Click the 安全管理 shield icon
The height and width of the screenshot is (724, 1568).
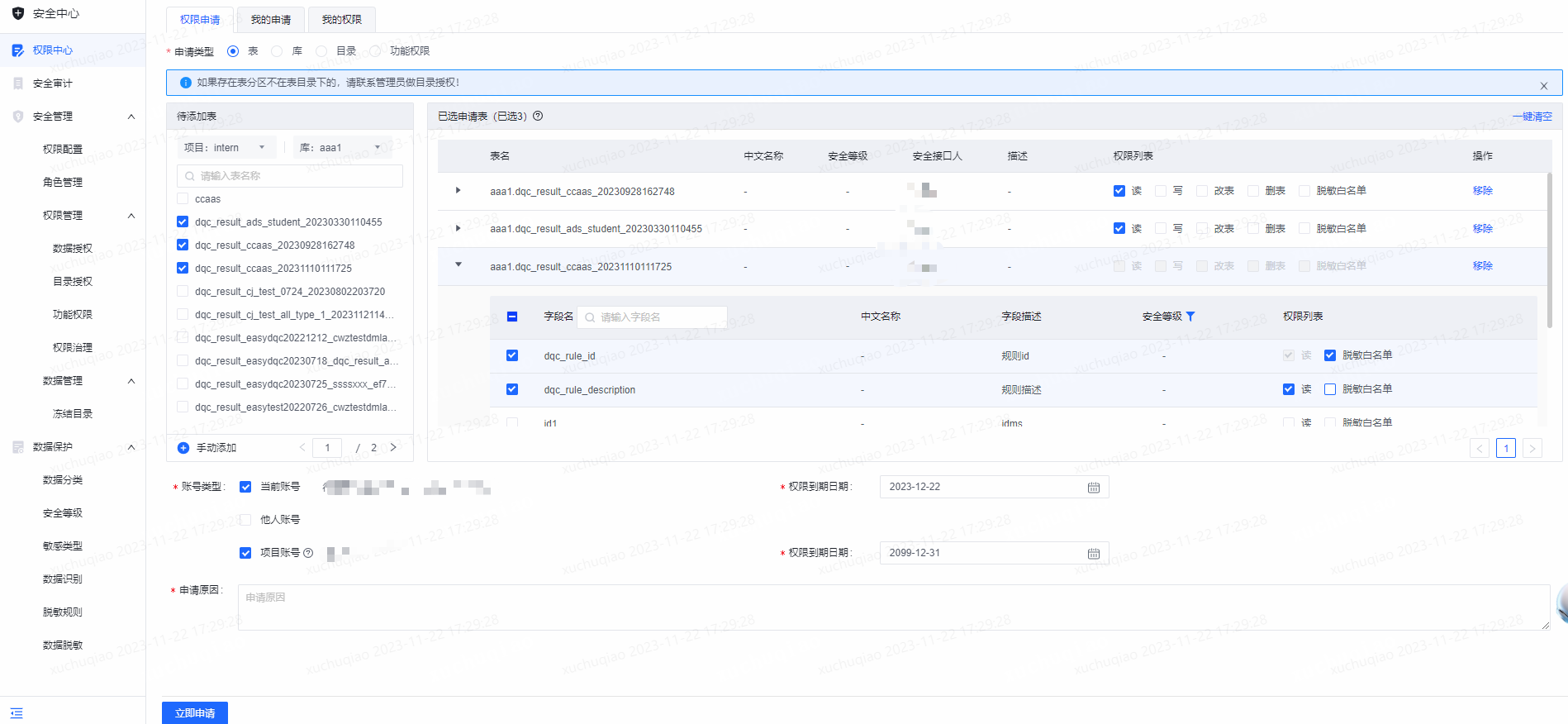[x=18, y=117]
